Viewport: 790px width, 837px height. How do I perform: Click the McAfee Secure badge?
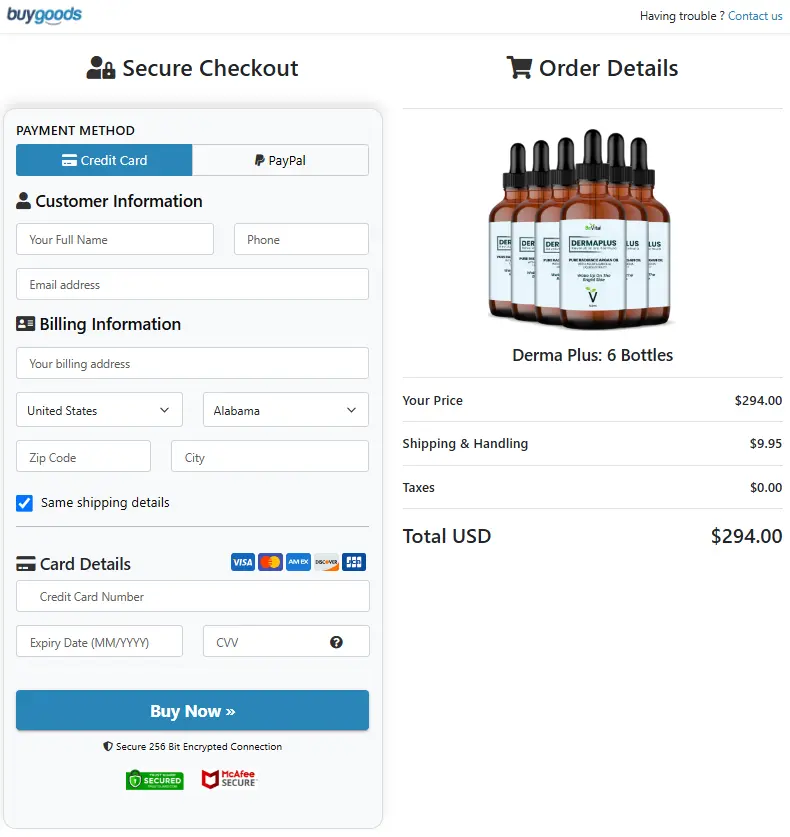(x=229, y=779)
